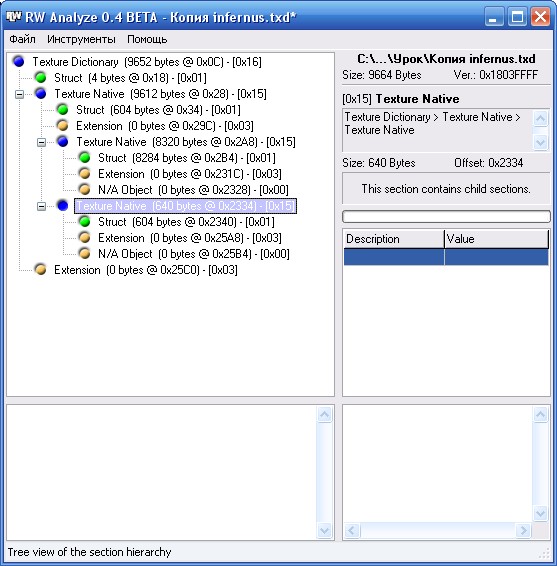Click the Description column header
The width and height of the screenshot is (557, 566).
point(394,239)
